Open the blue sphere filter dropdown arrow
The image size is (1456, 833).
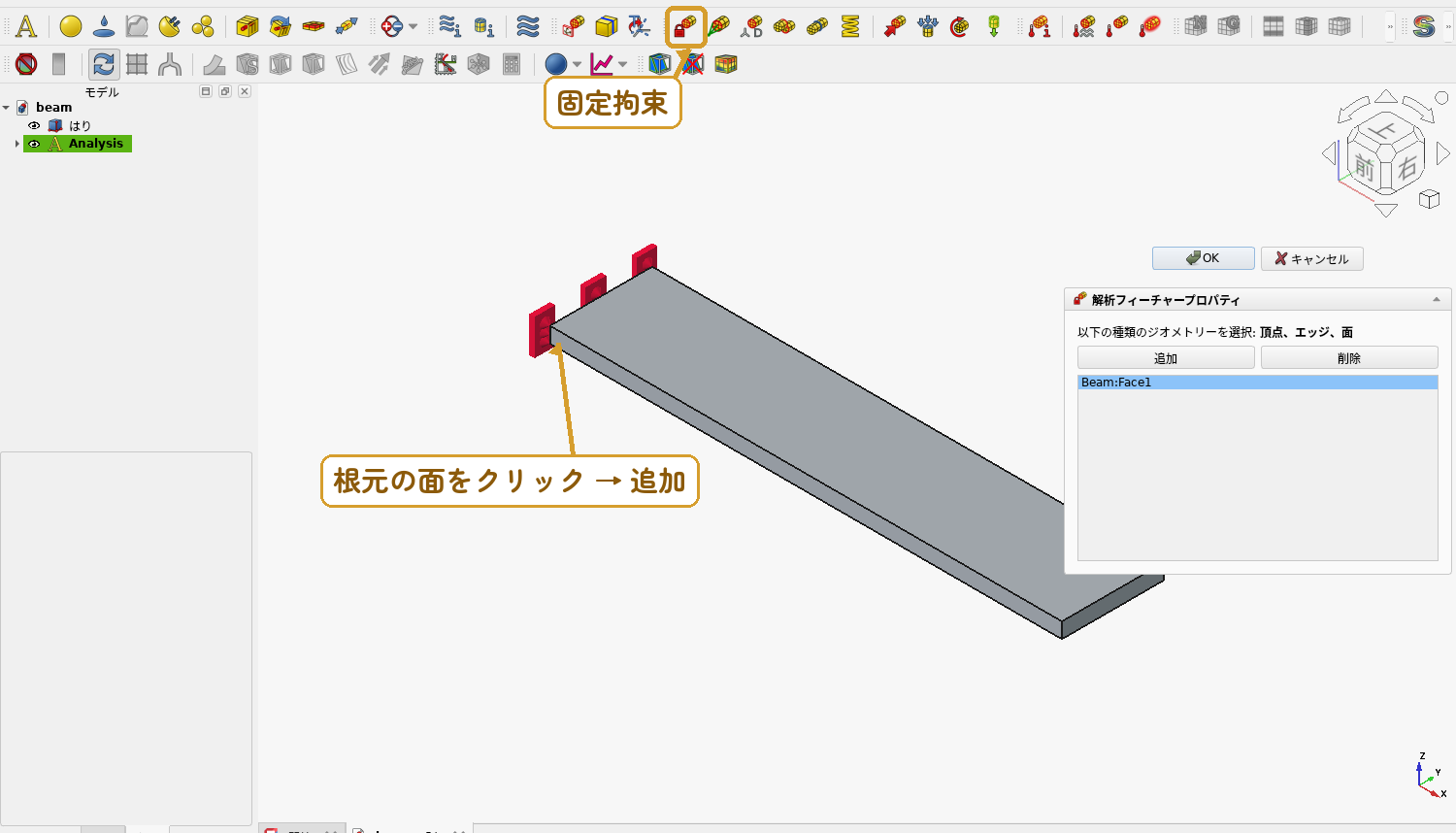(x=577, y=64)
